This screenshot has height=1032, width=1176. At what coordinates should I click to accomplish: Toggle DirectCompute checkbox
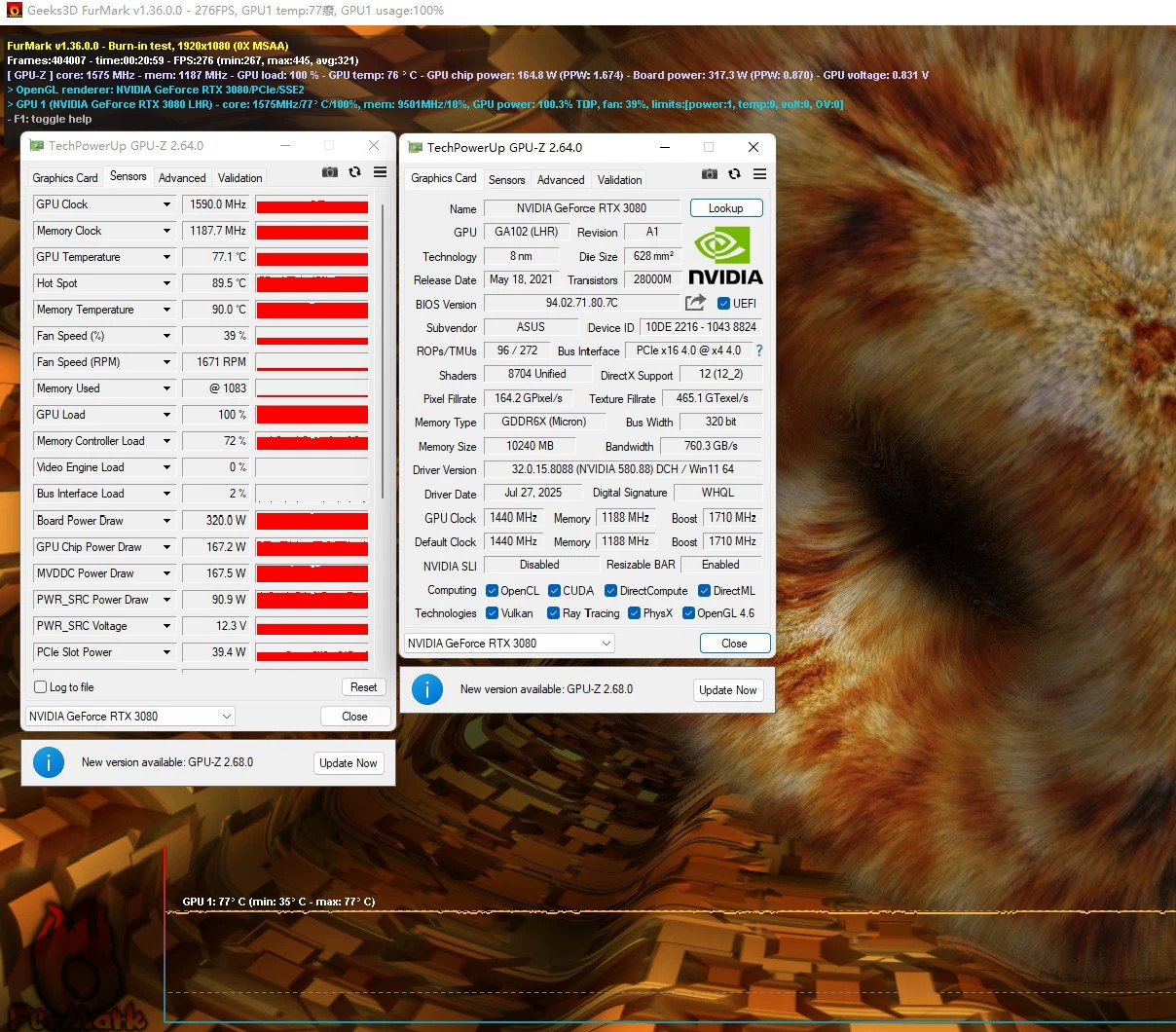[x=610, y=590]
